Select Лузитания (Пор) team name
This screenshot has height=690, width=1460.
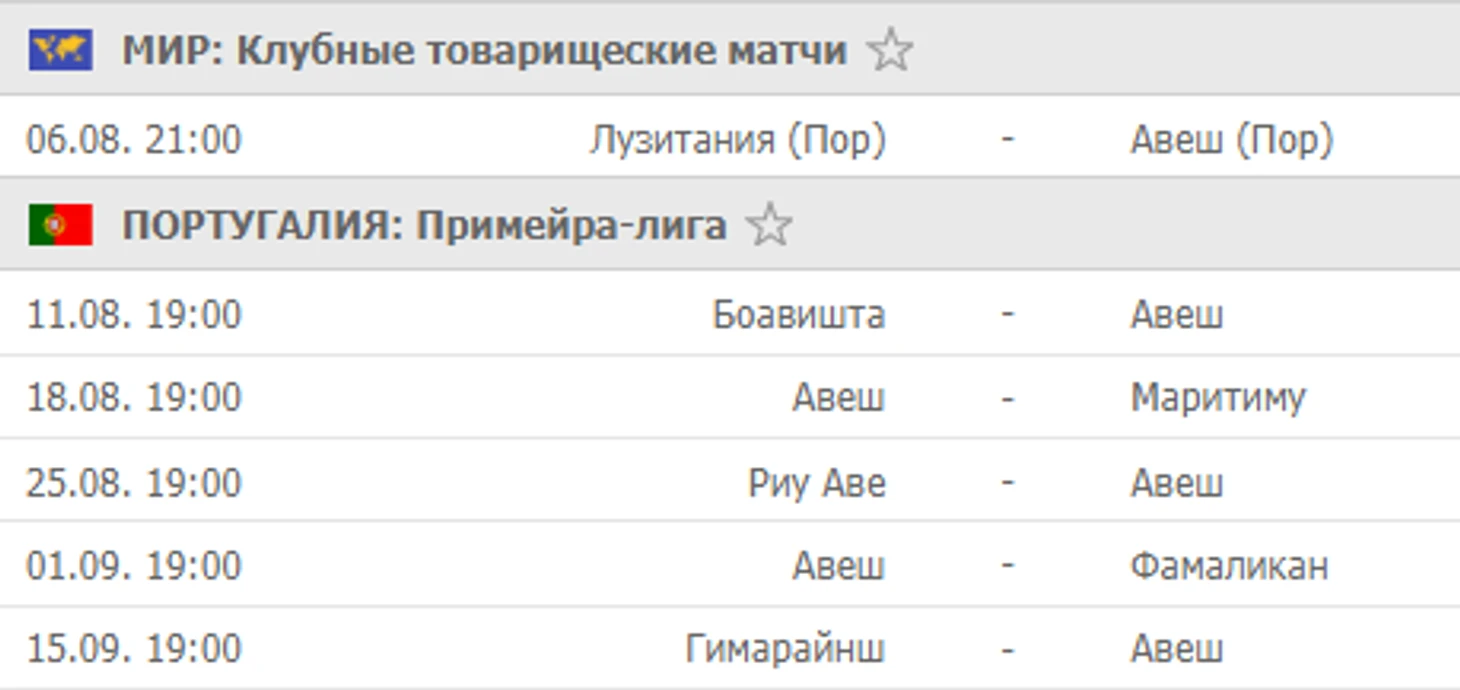[x=737, y=139]
